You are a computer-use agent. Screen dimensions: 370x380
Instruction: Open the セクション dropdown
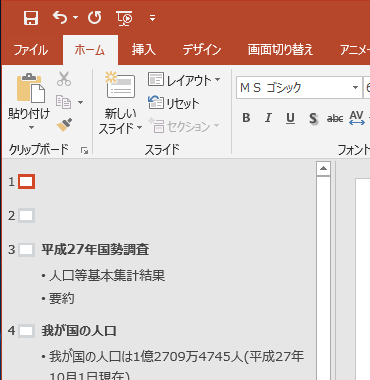coord(183,126)
